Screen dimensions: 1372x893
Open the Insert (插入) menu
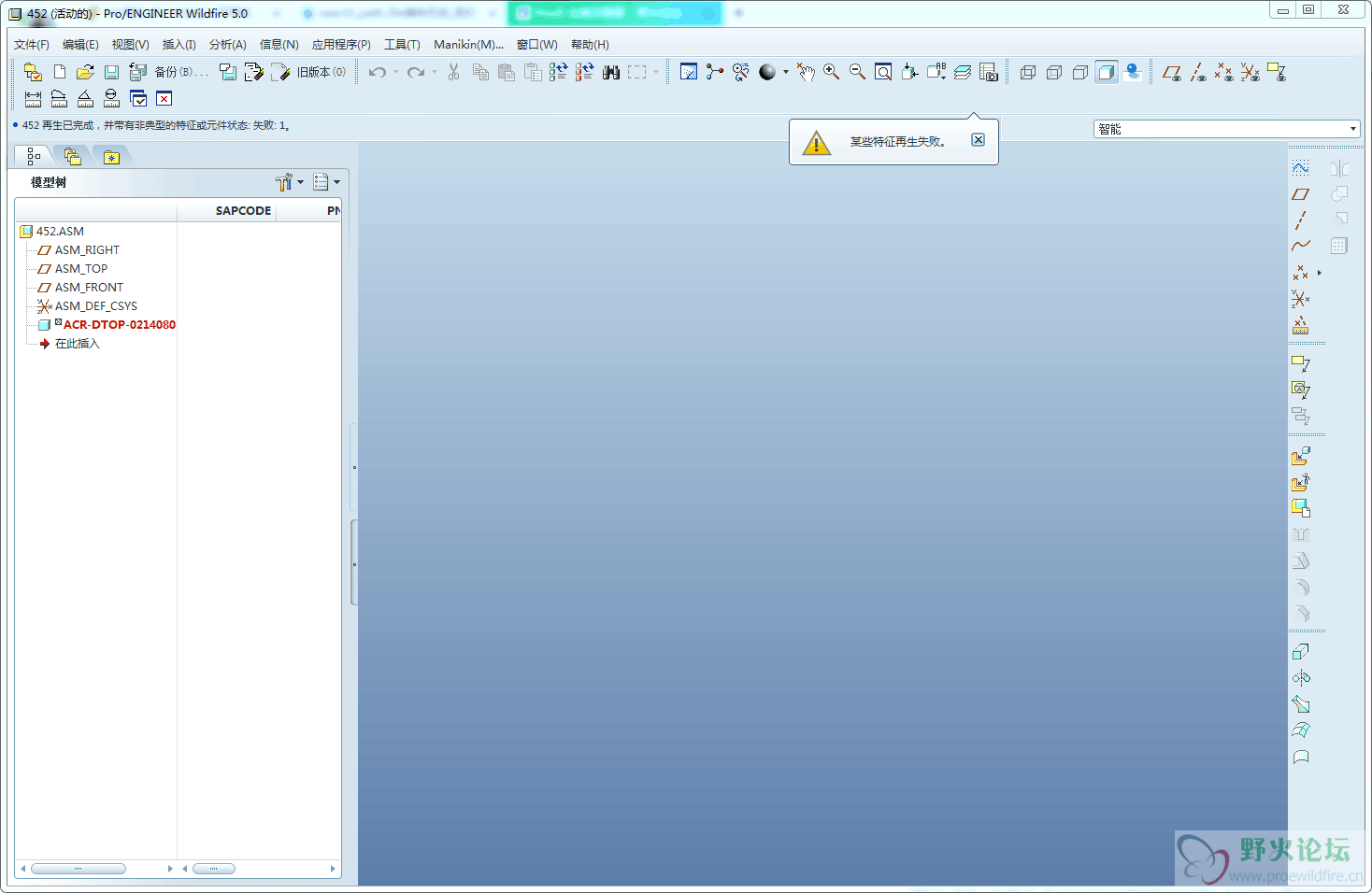click(179, 44)
